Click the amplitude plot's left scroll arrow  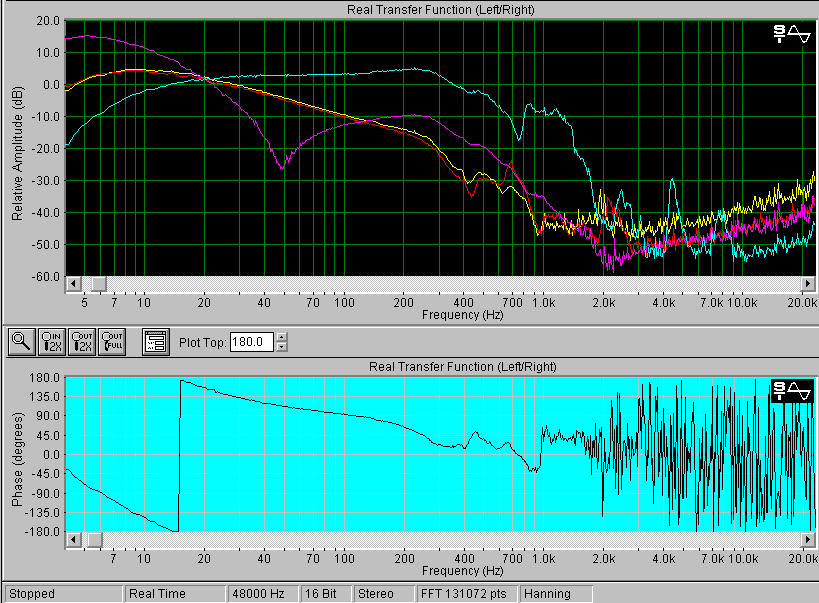point(73,284)
